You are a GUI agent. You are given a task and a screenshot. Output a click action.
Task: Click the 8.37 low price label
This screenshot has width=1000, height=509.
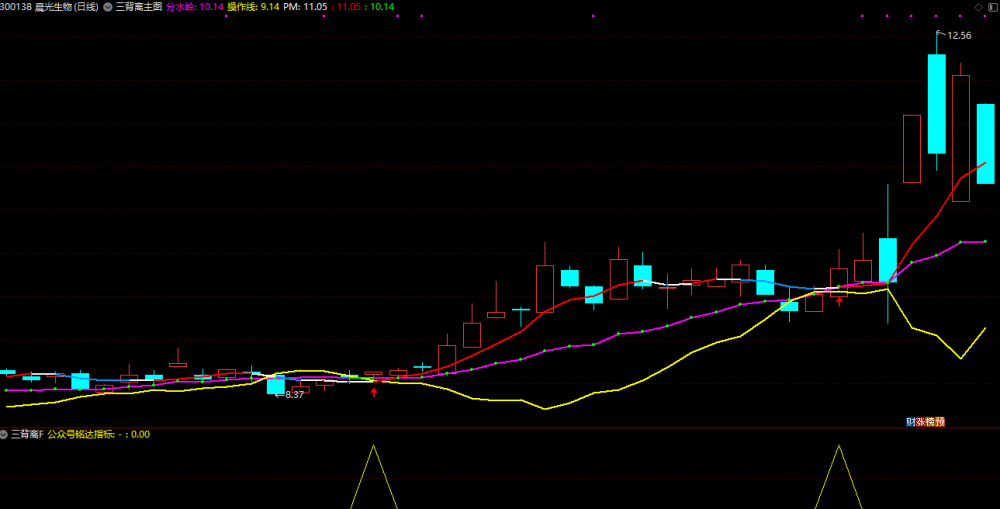(x=294, y=395)
